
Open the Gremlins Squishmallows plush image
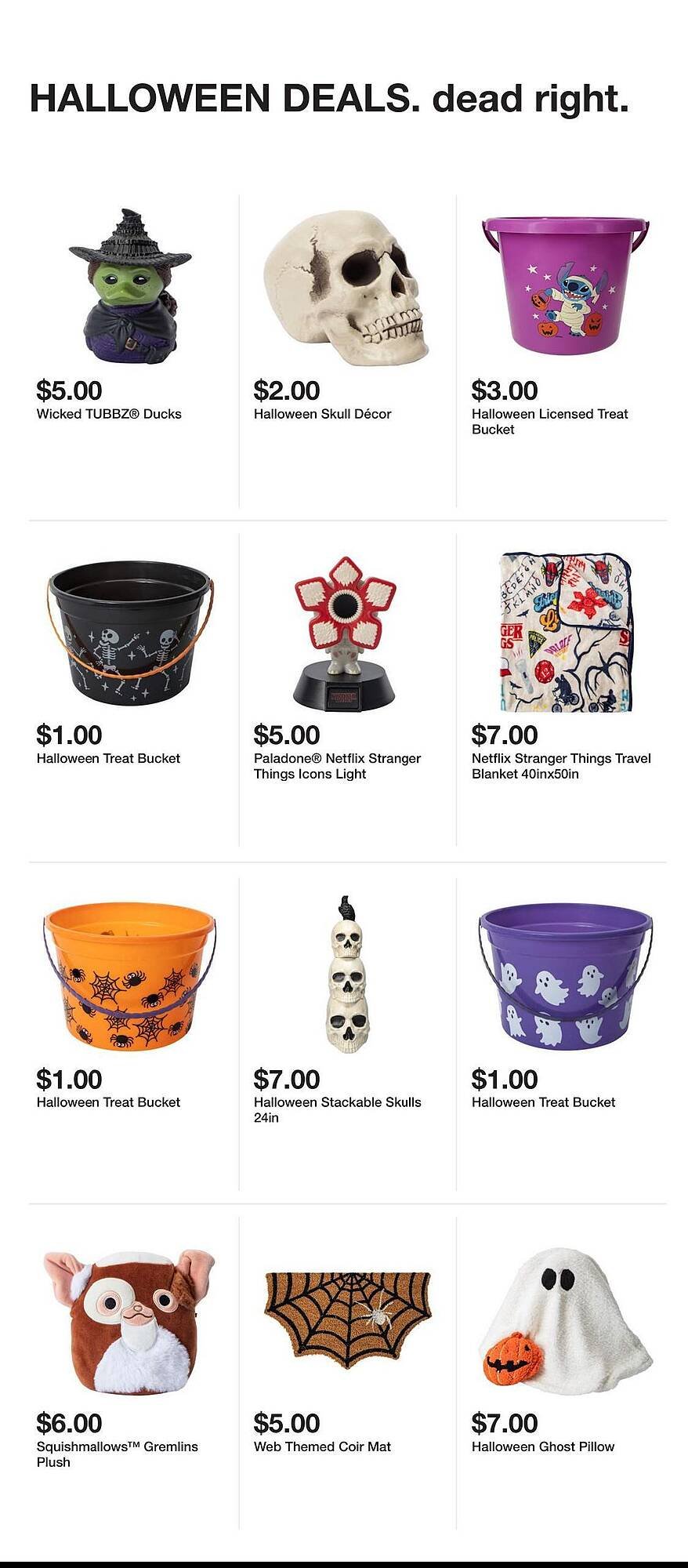point(130,1321)
